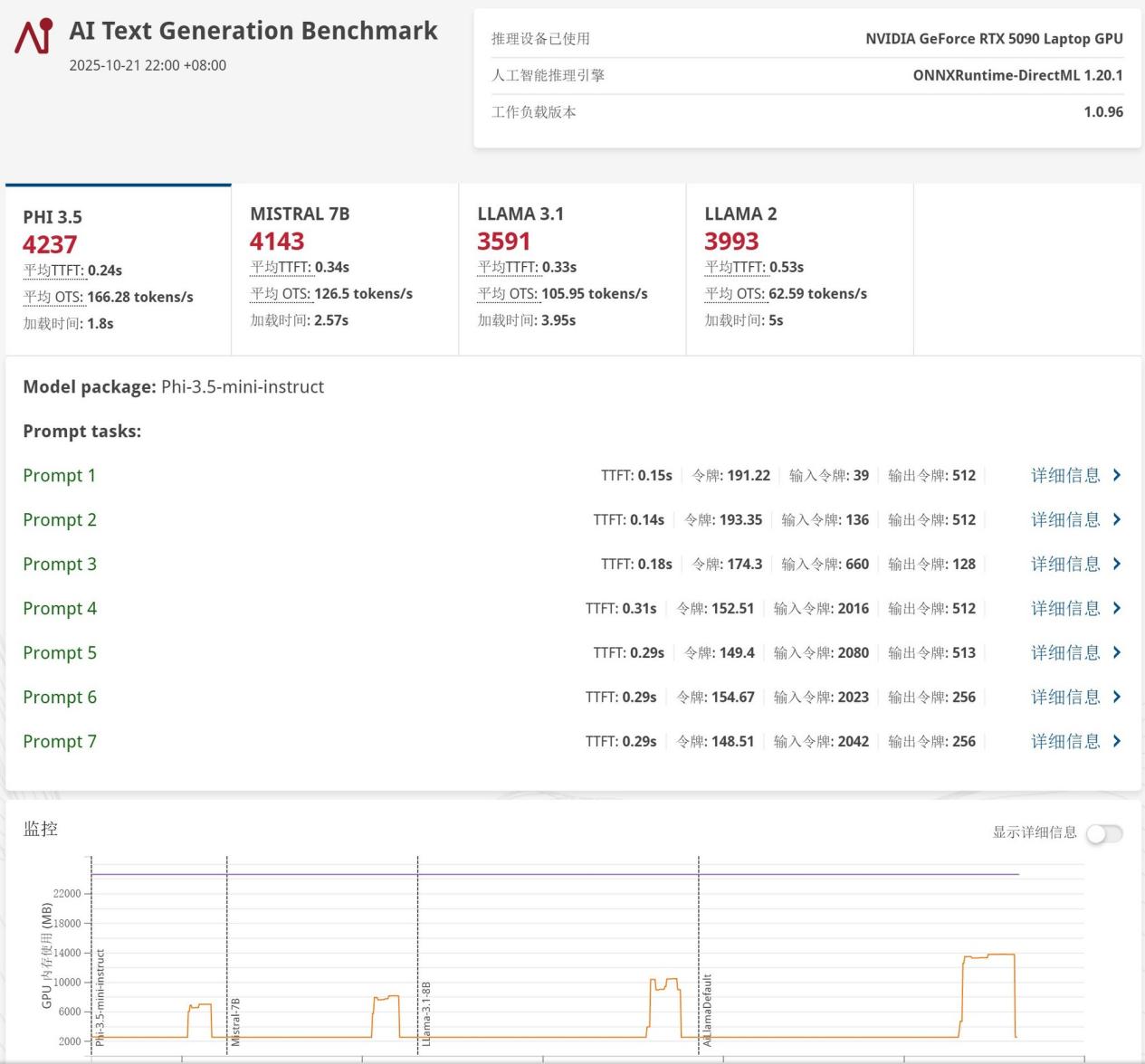Expand Prompt 2 details chevron
The width and height of the screenshot is (1145, 1064).
(1117, 519)
